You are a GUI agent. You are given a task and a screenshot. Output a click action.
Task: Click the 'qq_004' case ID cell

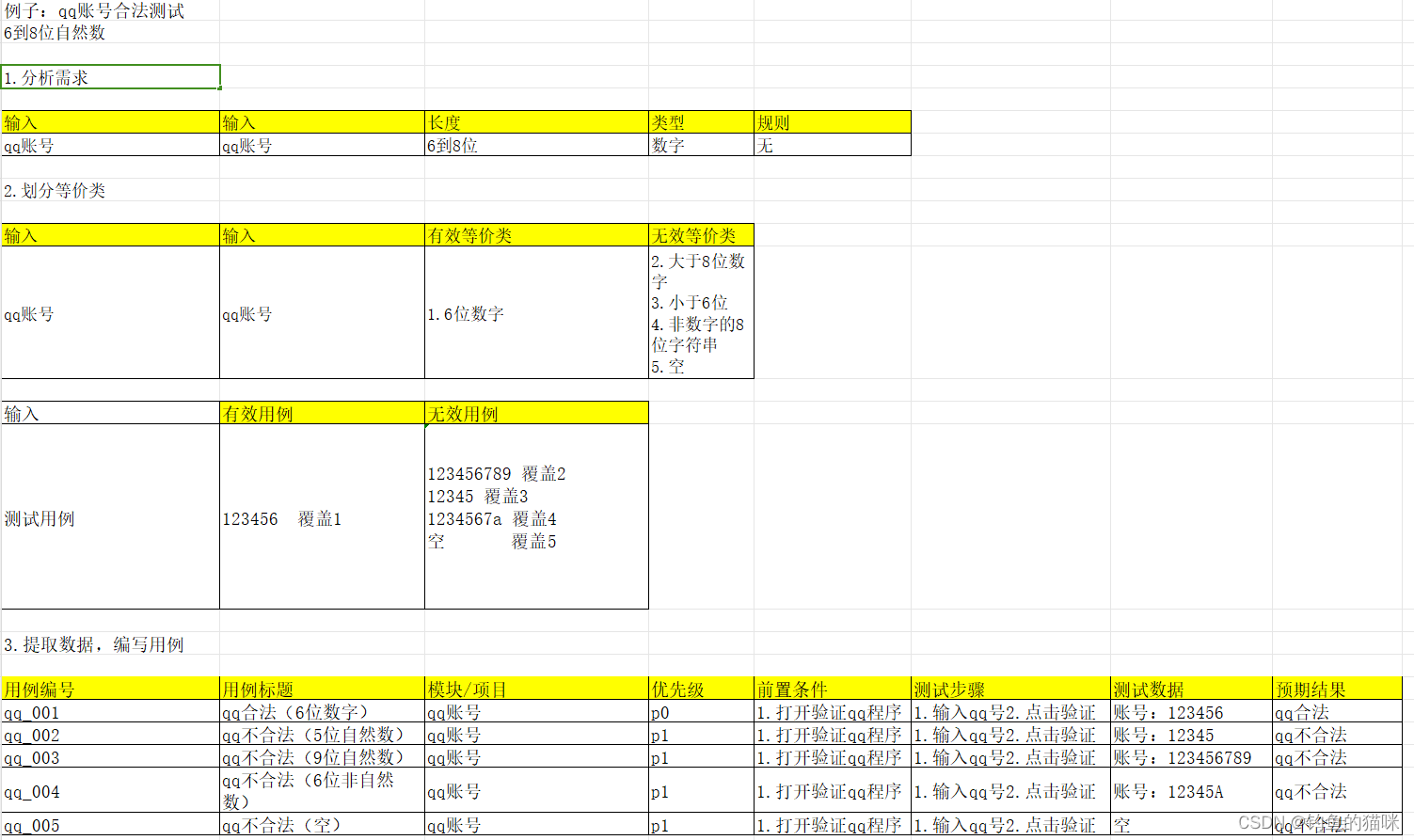[110, 791]
